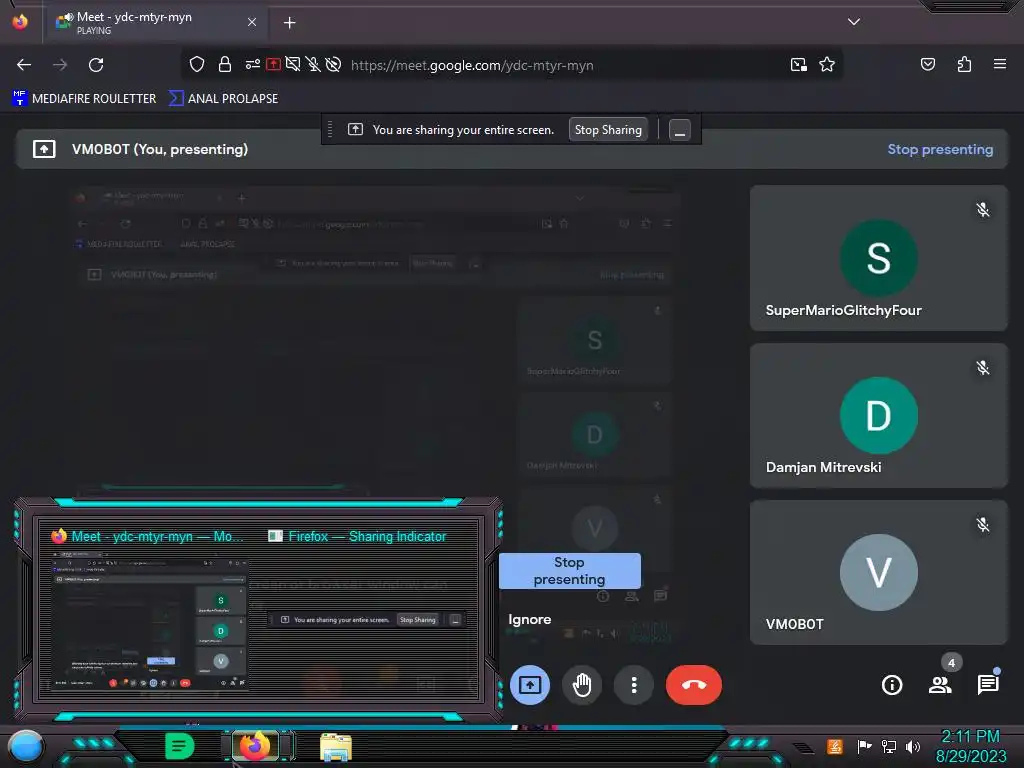This screenshot has height=768, width=1024.
Task: Open volume speaker icon in tray
Action: click(x=912, y=746)
